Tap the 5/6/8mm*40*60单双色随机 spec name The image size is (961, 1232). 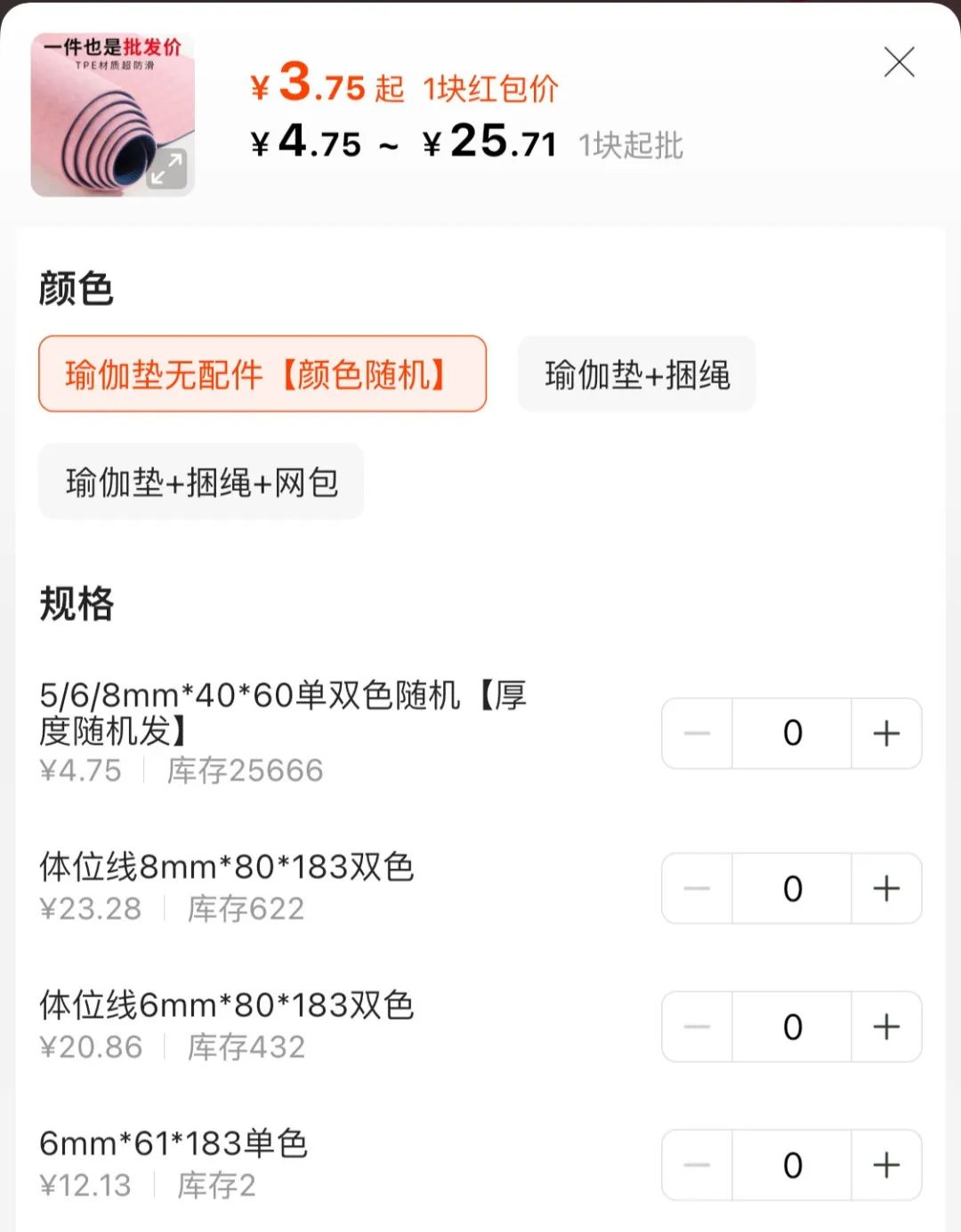click(282, 712)
